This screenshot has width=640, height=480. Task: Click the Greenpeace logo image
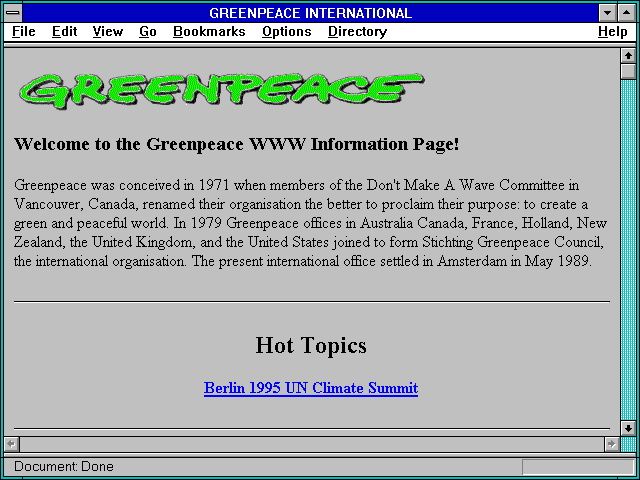click(222, 91)
